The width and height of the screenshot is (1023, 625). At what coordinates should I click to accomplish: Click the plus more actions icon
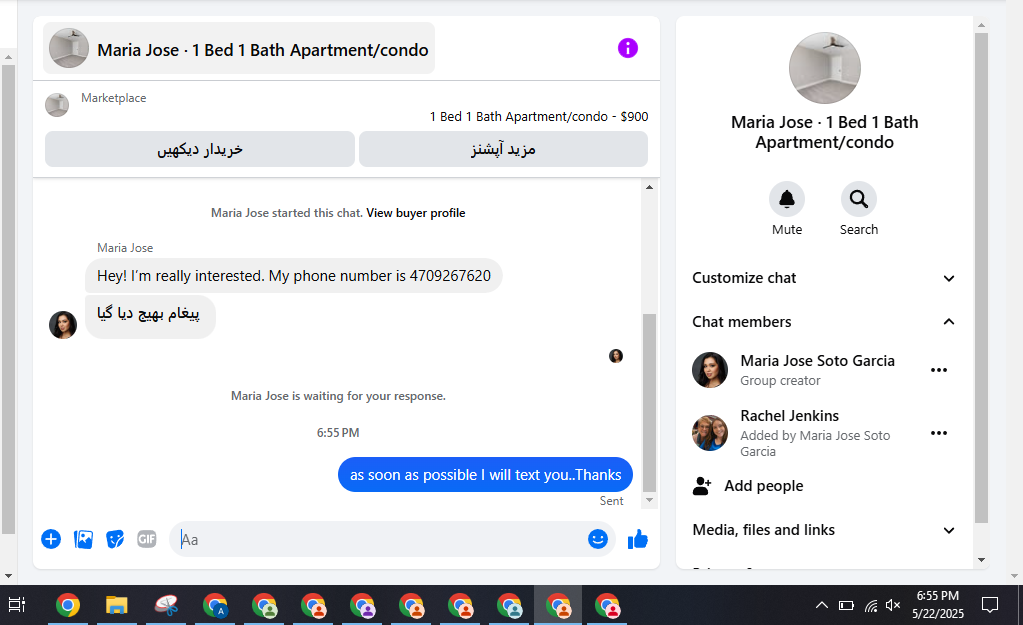pyautogui.click(x=51, y=539)
